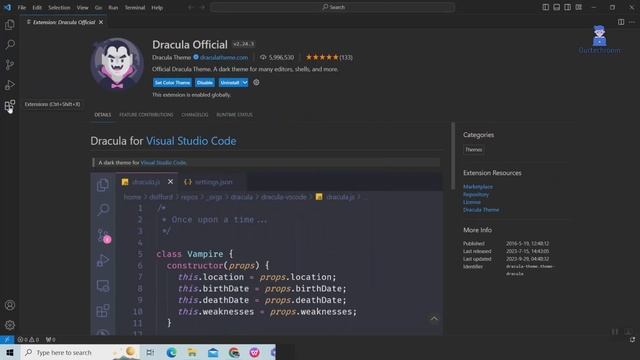This screenshot has height=360, width=640.
Task: Click the ports indicator in status bar
Action: (x=50, y=339)
